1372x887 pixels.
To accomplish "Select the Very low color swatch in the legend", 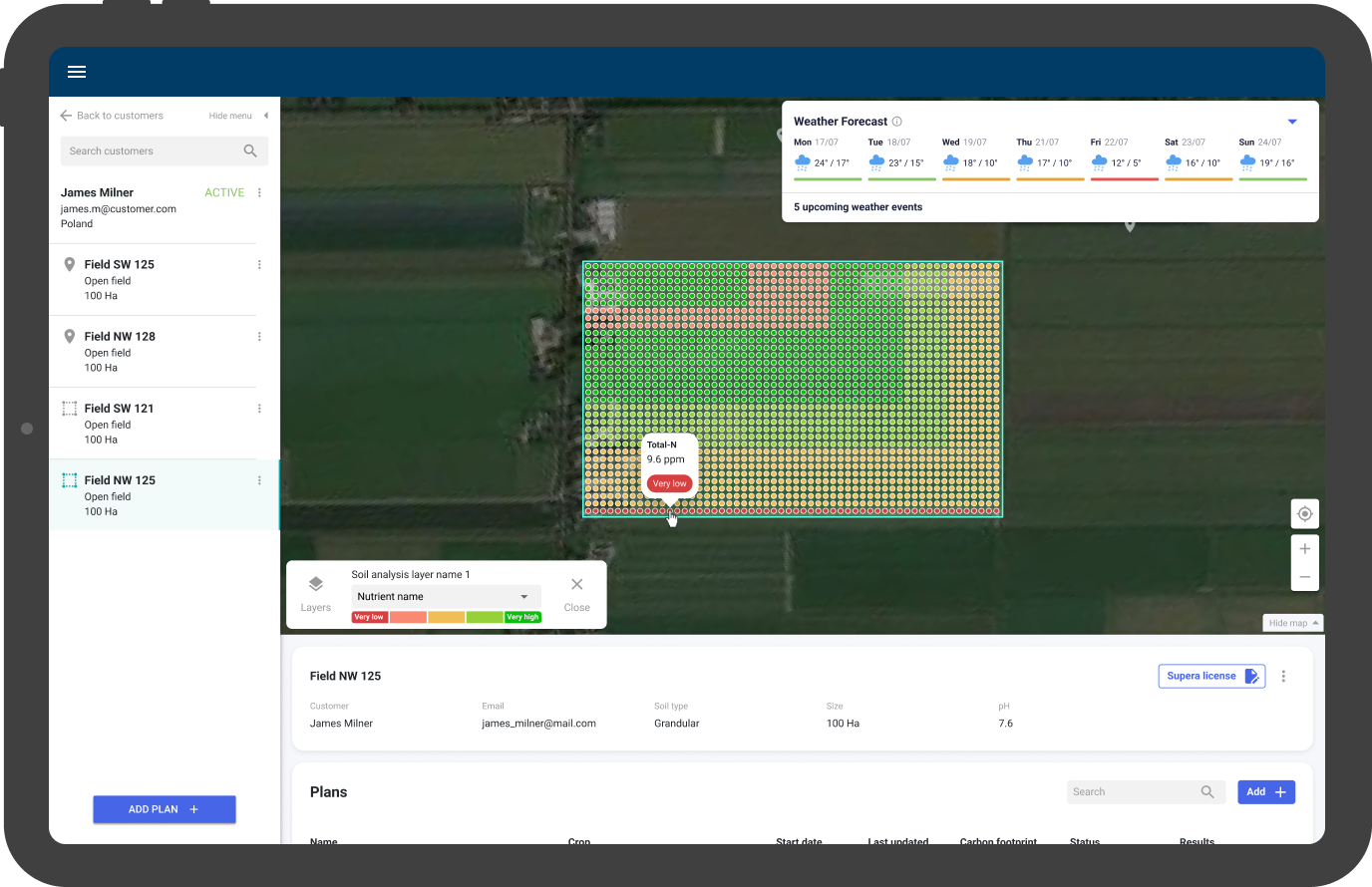I will 369,617.
